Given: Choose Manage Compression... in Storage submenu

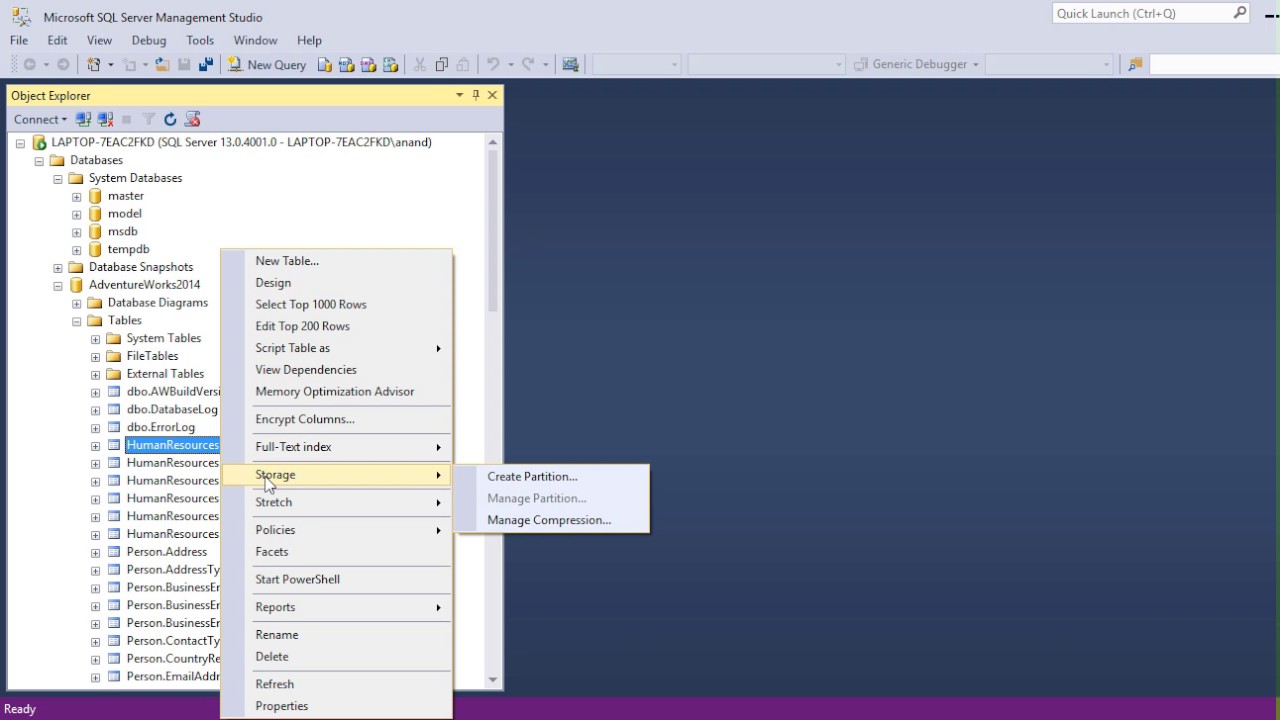Looking at the screenshot, I should [551, 520].
